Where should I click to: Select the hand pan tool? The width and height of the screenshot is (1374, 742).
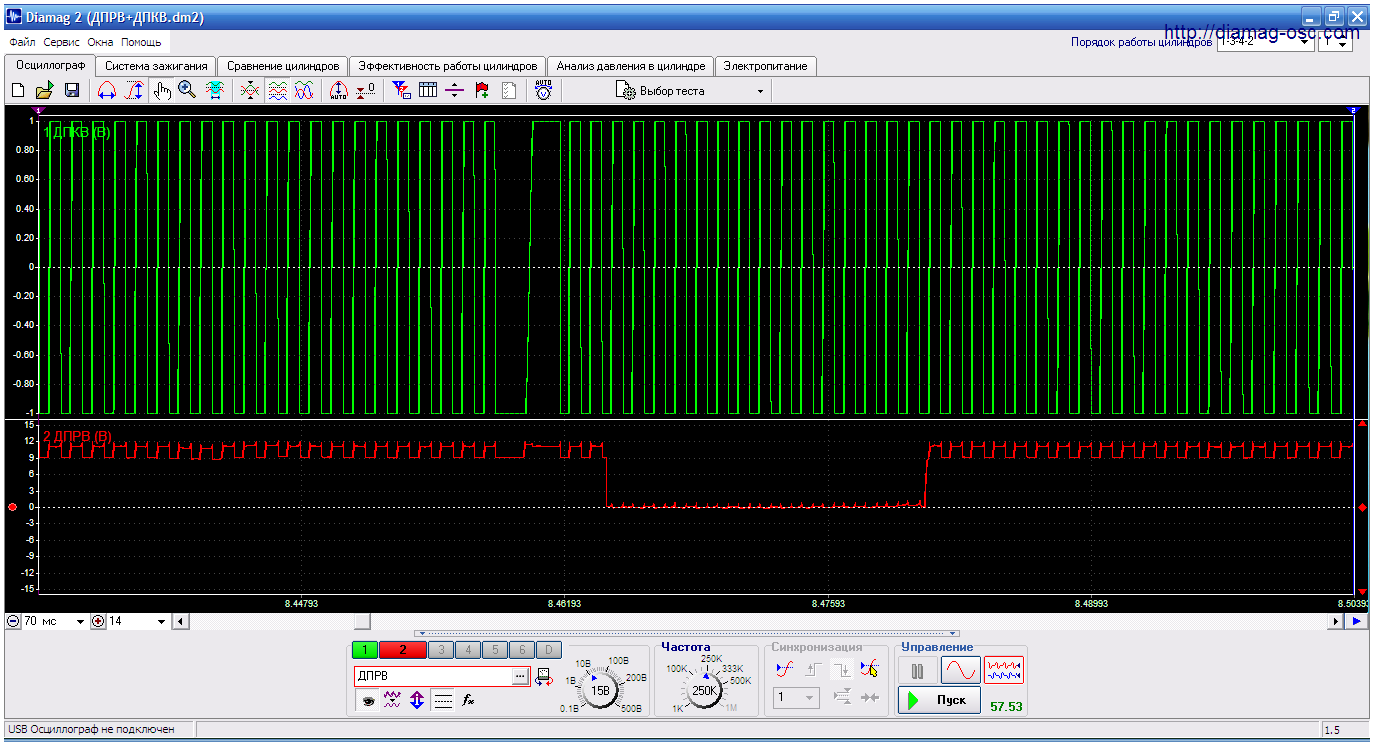point(162,91)
